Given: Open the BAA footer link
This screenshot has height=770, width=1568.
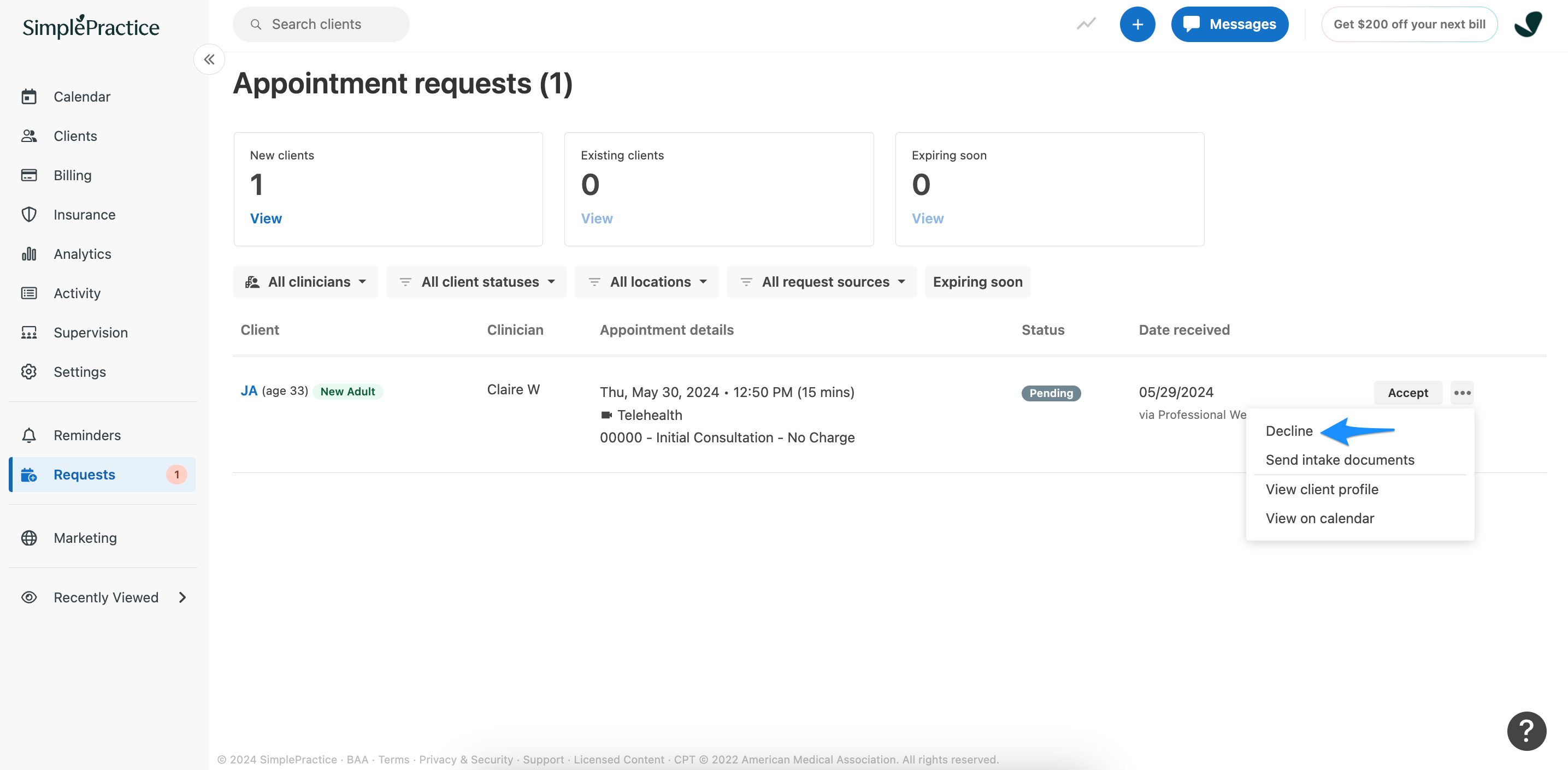Looking at the screenshot, I should click(357, 759).
